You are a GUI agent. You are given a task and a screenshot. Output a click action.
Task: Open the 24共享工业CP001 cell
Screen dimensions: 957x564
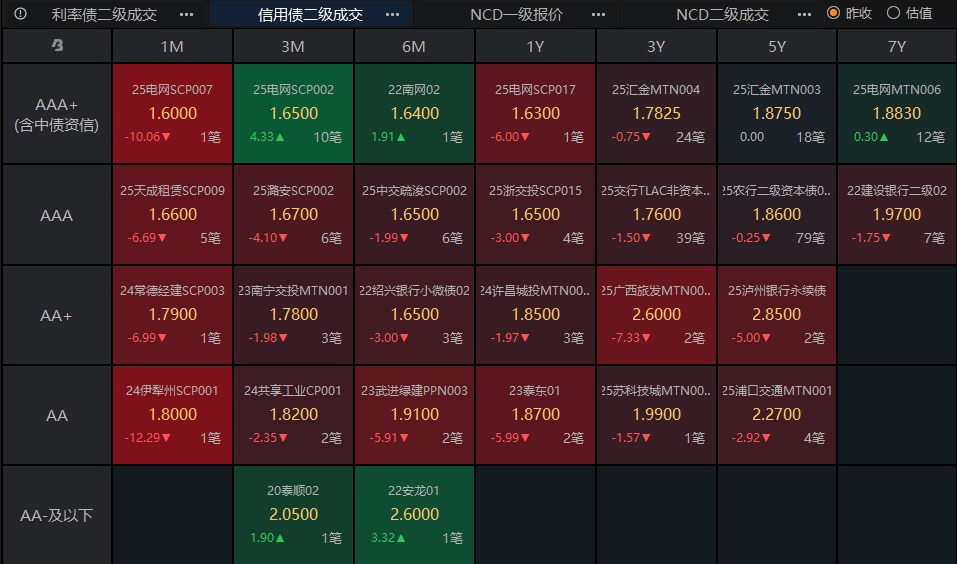(x=293, y=415)
